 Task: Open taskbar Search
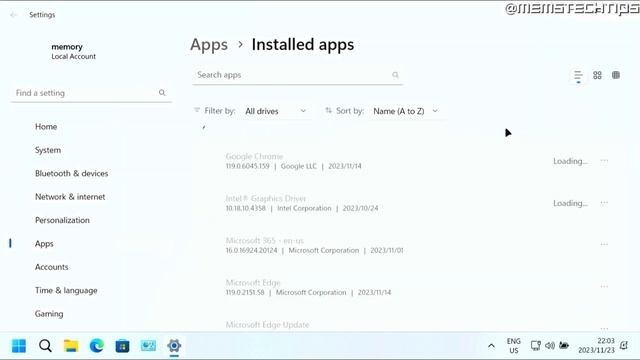pos(45,346)
